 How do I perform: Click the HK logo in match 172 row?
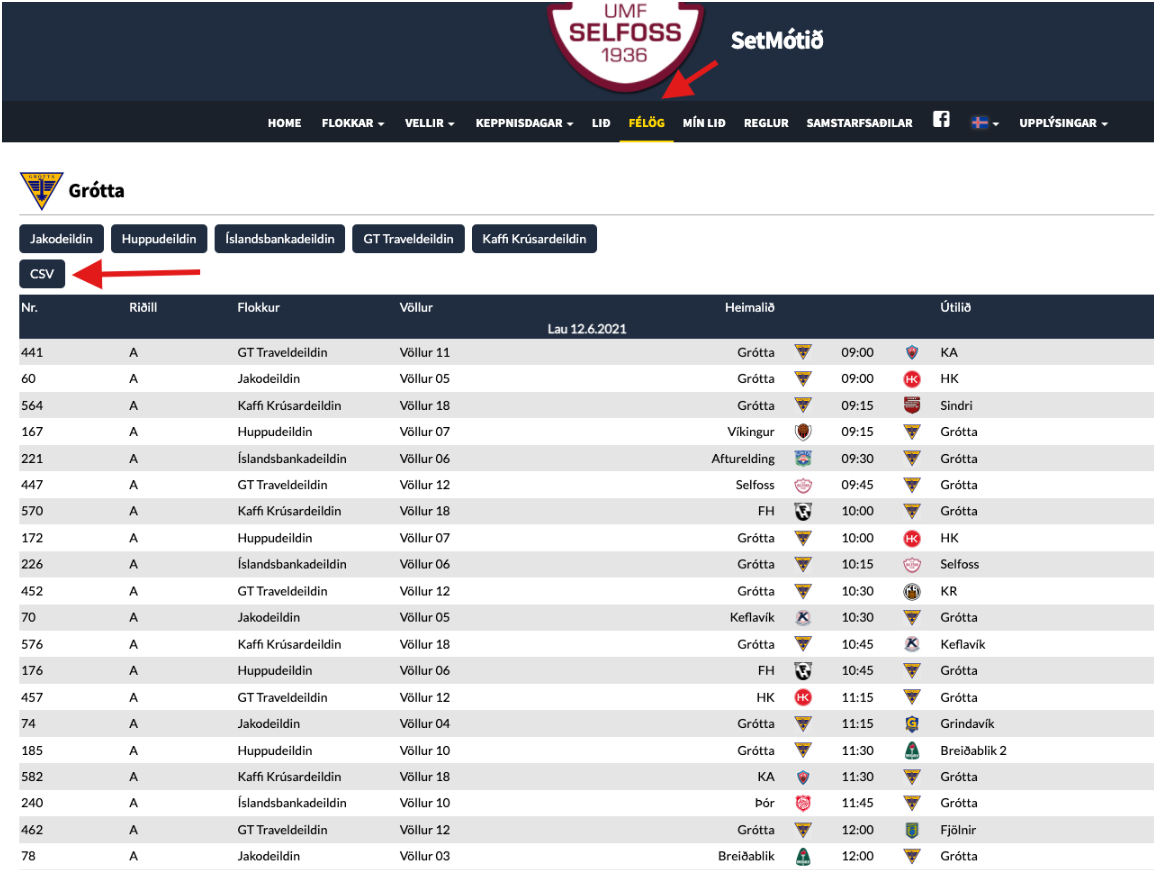[x=912, y=538]
